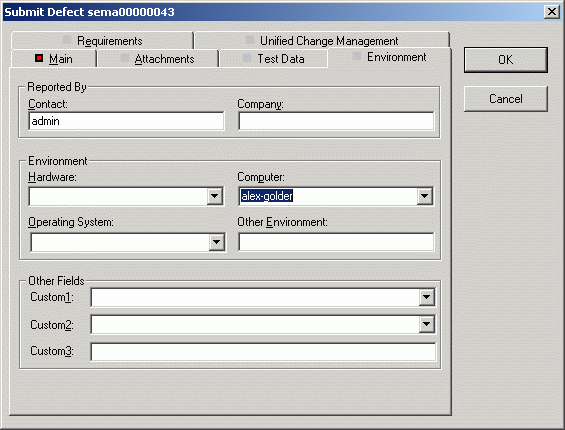Image resolution: width=565 pixels, height=430 pixels.
Task: Open the Operating System dropdown
Action: [x=217, y=242]
